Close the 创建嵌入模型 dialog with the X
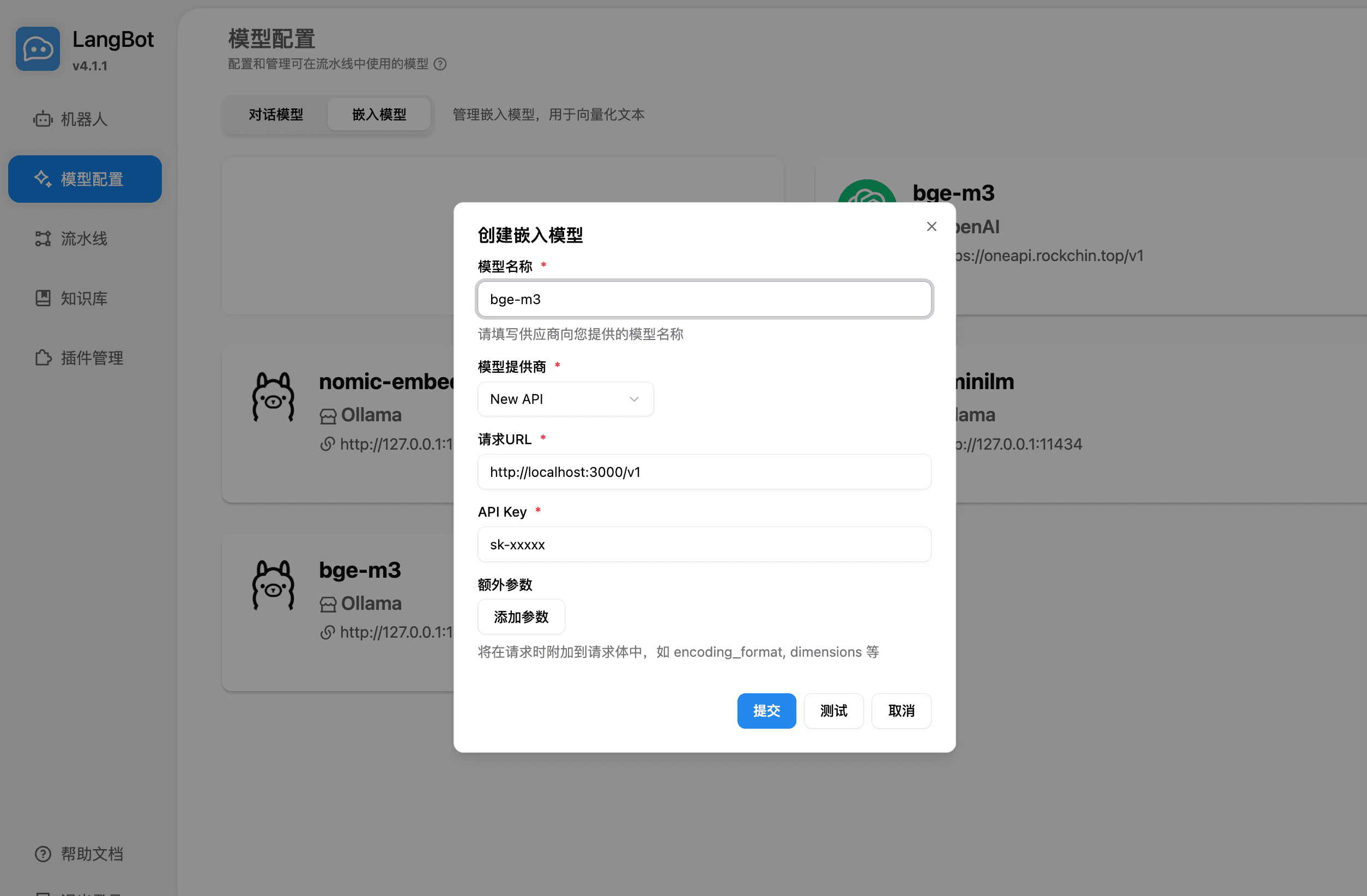The width and height of the screenshot is (1367, 896). 931,226
